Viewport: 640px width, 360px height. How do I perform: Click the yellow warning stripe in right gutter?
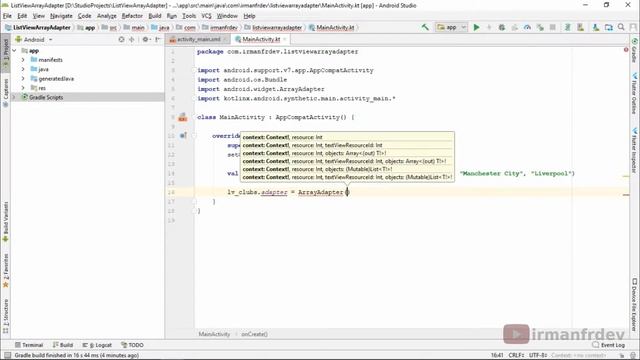tap(626, 176)
